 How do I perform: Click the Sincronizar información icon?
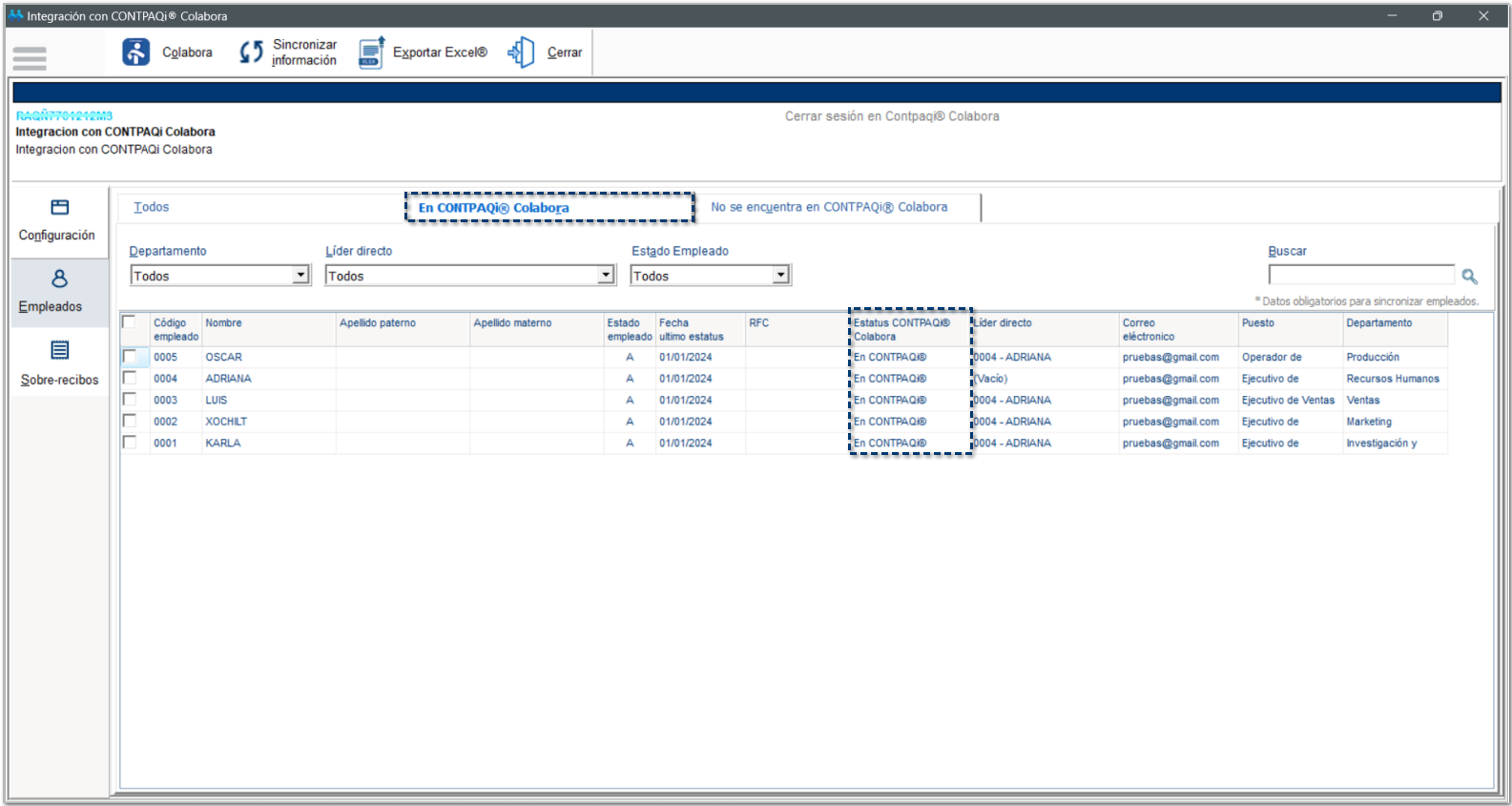coord(251,52)
